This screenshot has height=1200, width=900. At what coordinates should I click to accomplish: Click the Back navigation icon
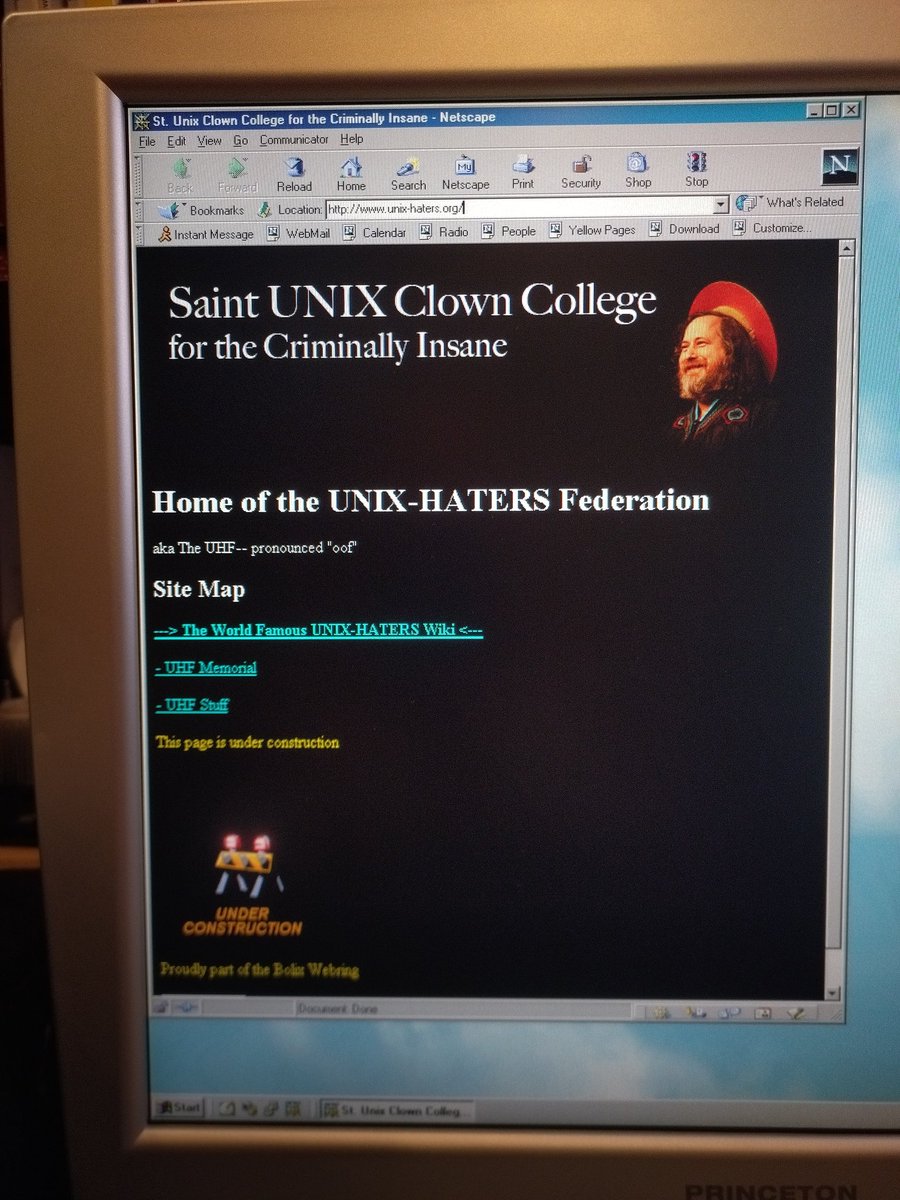point(181,174)
